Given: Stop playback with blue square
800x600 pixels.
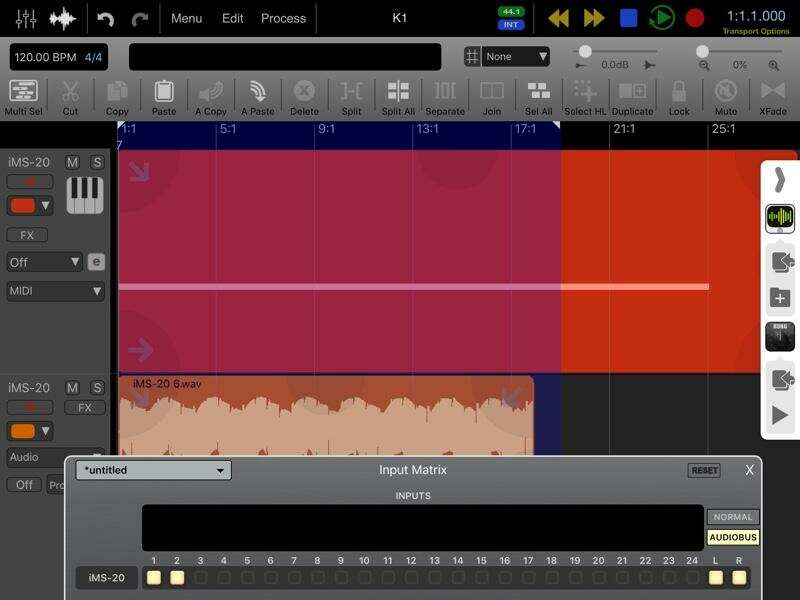Looking at the screenshot, I should pyautogui.click(x=628, y=18).
